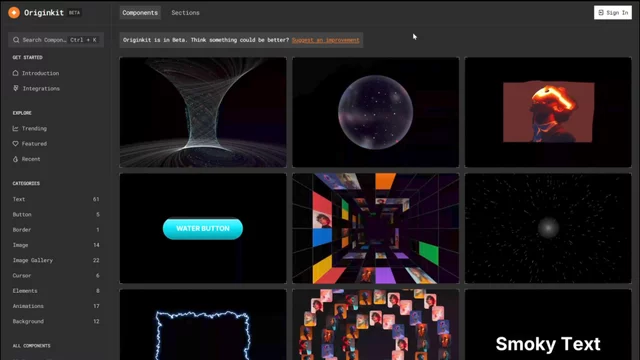Follow the Suggest an improvement link
The width and height of the screenshot is (640, 360).
326,40
